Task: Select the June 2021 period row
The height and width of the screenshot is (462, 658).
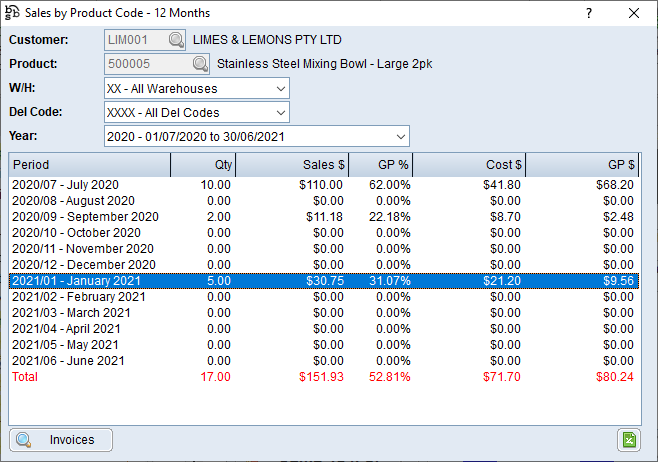Action: coord(66,361)
